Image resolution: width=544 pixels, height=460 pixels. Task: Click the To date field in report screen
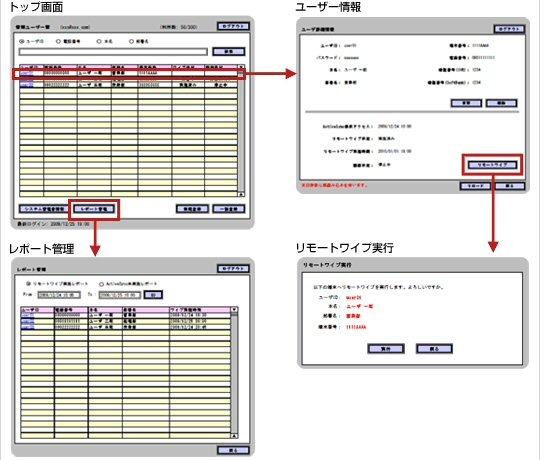[x=120, y=295]
